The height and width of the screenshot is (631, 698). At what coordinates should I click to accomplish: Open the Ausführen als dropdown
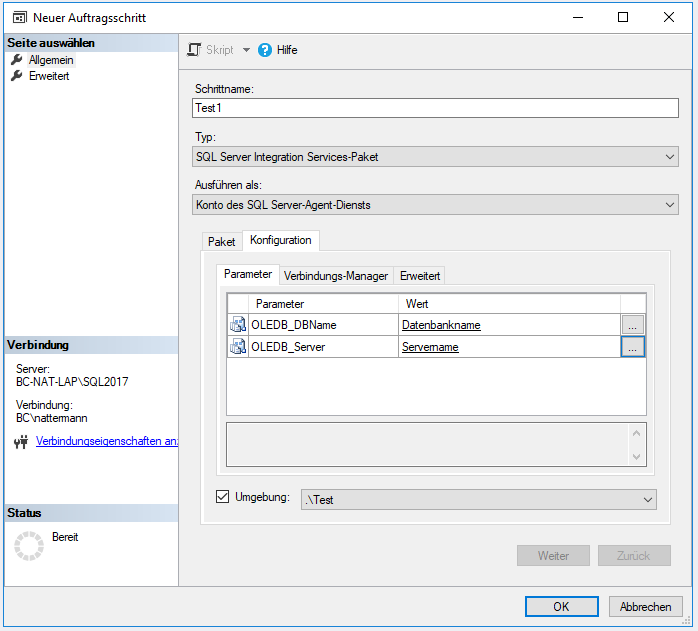(669, 204)
